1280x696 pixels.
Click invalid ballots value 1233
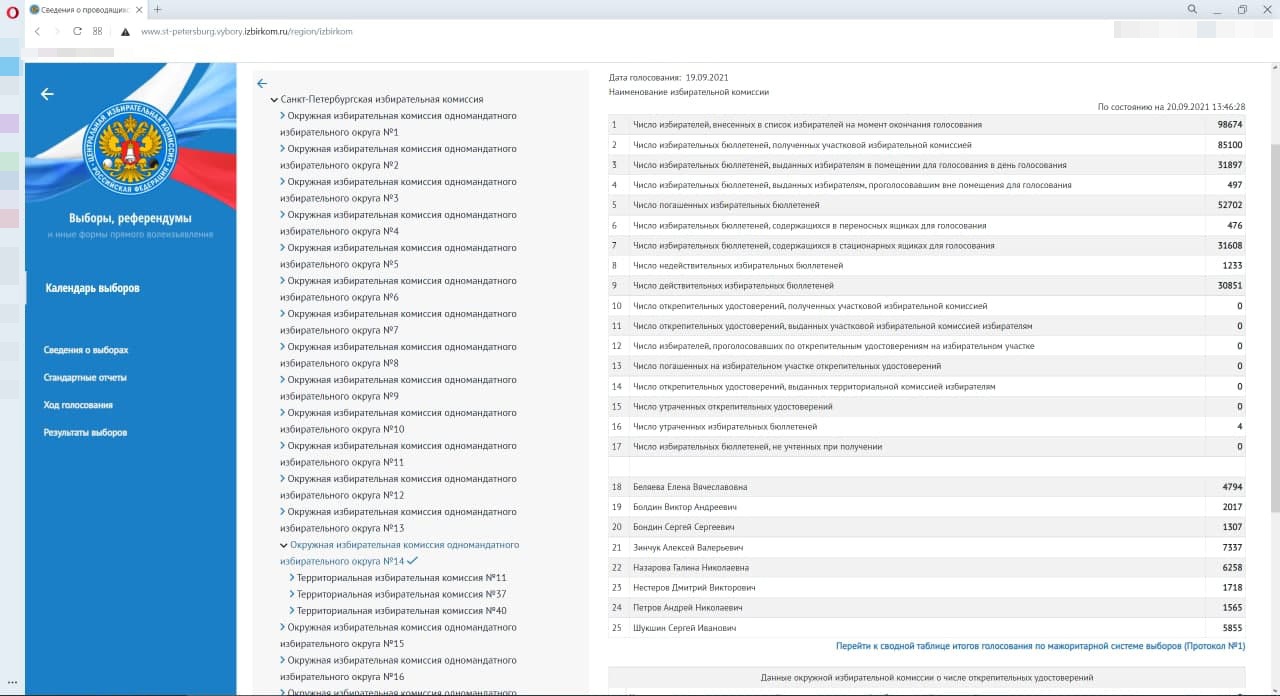tap(1232, 266)
